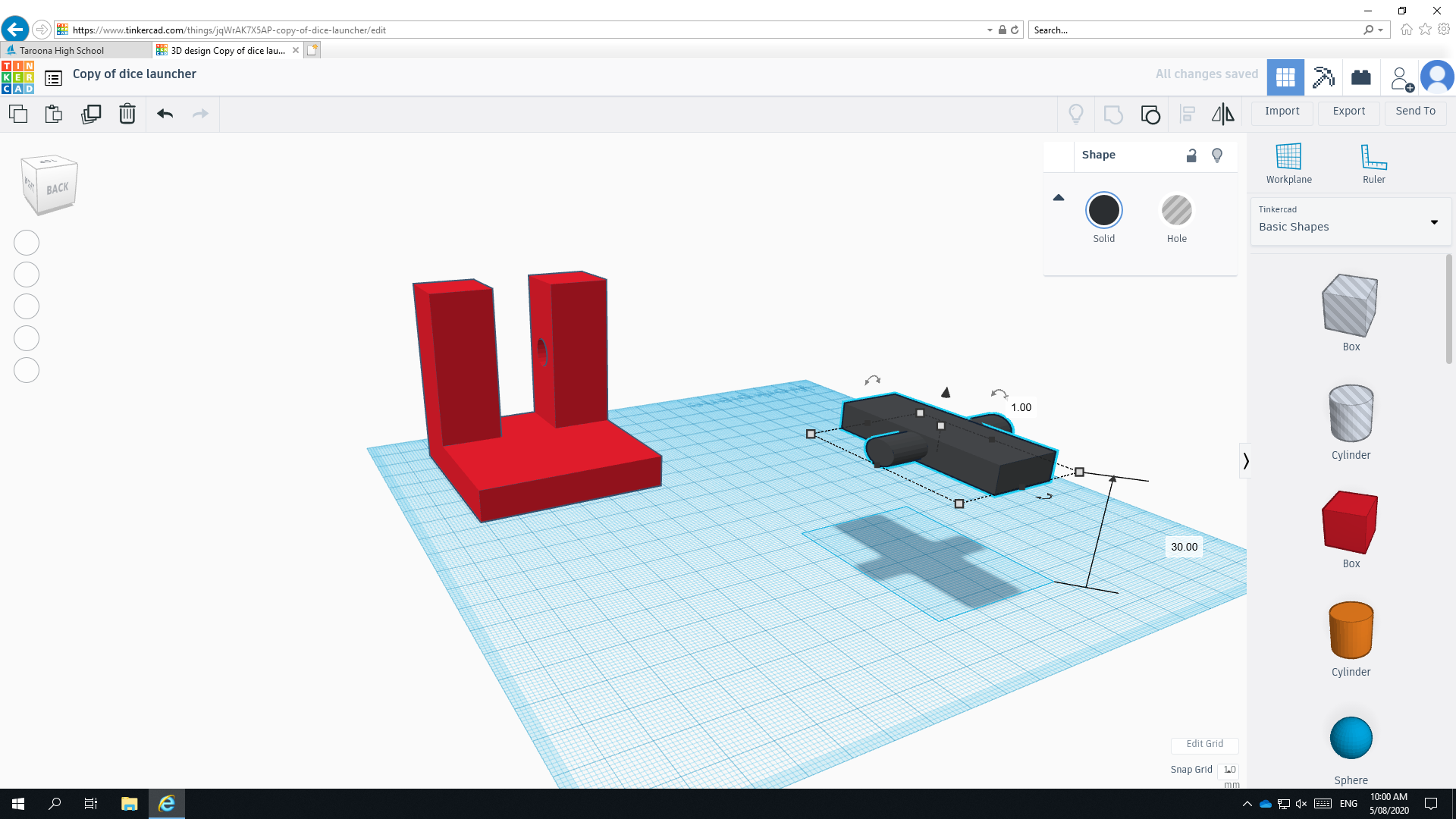Click the Mirror tool icon
1456x819 pixels.
pos(1222,115)
